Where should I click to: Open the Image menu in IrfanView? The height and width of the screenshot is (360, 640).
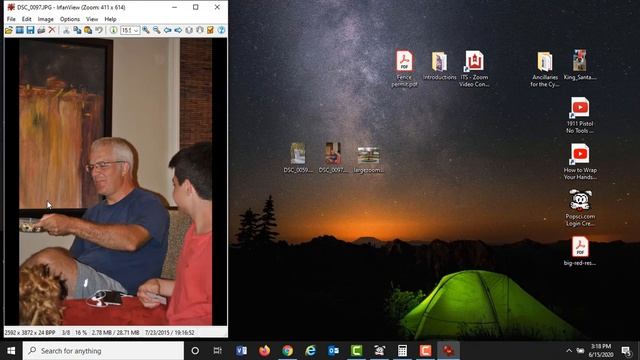click(x=45, y=19)
